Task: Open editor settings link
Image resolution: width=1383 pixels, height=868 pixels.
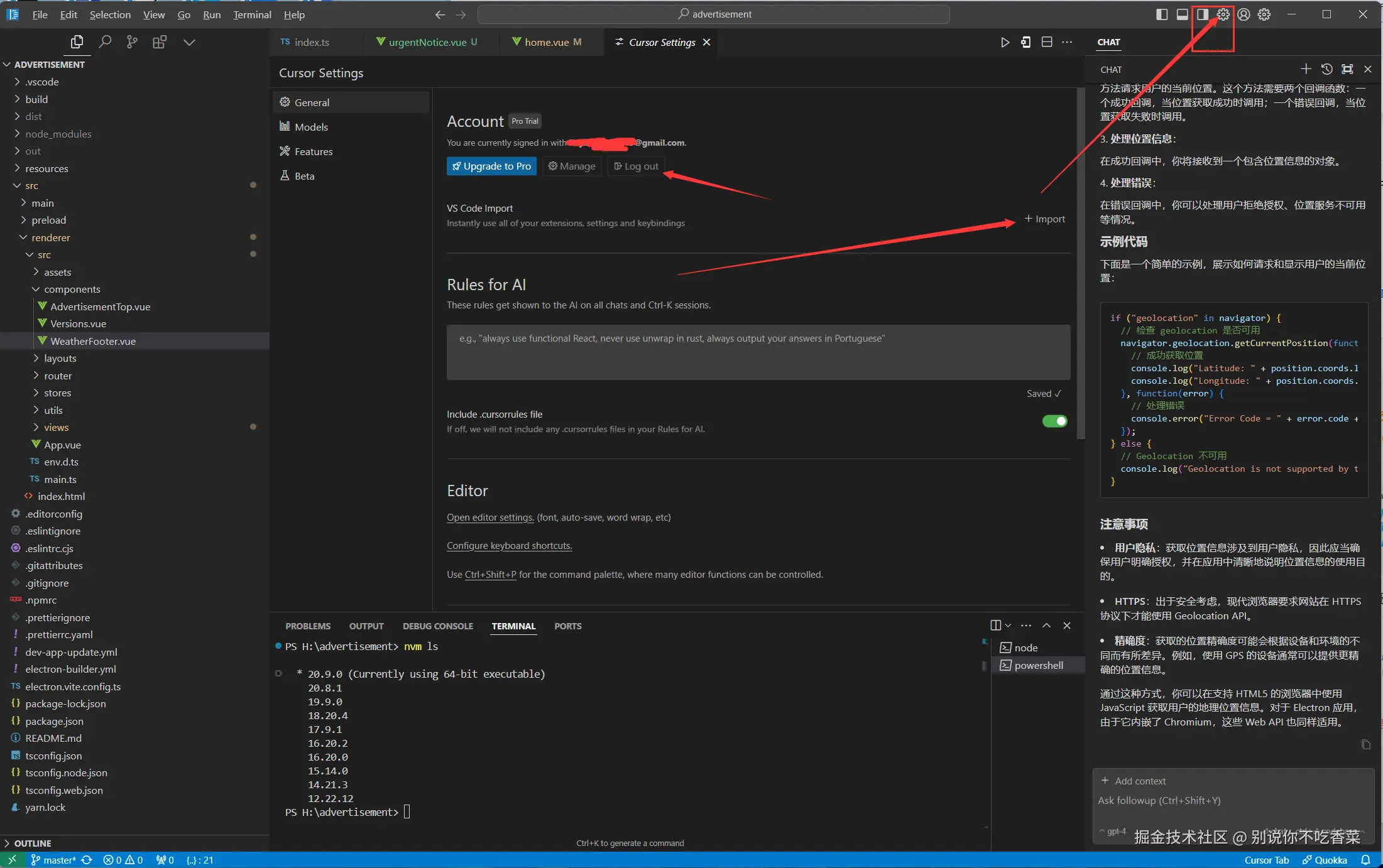Action: coord(490,518)
